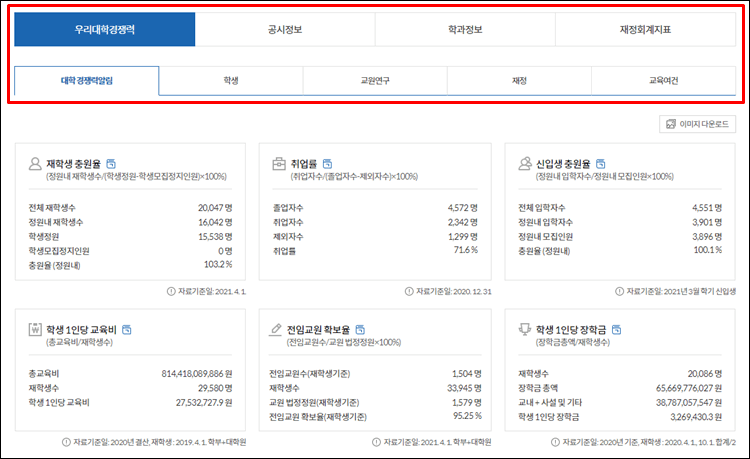750x459 pixels.
Task: Select the 대학경쟁력알림 sub-tab
Action: pyautogui.click(x=87, y=81)
